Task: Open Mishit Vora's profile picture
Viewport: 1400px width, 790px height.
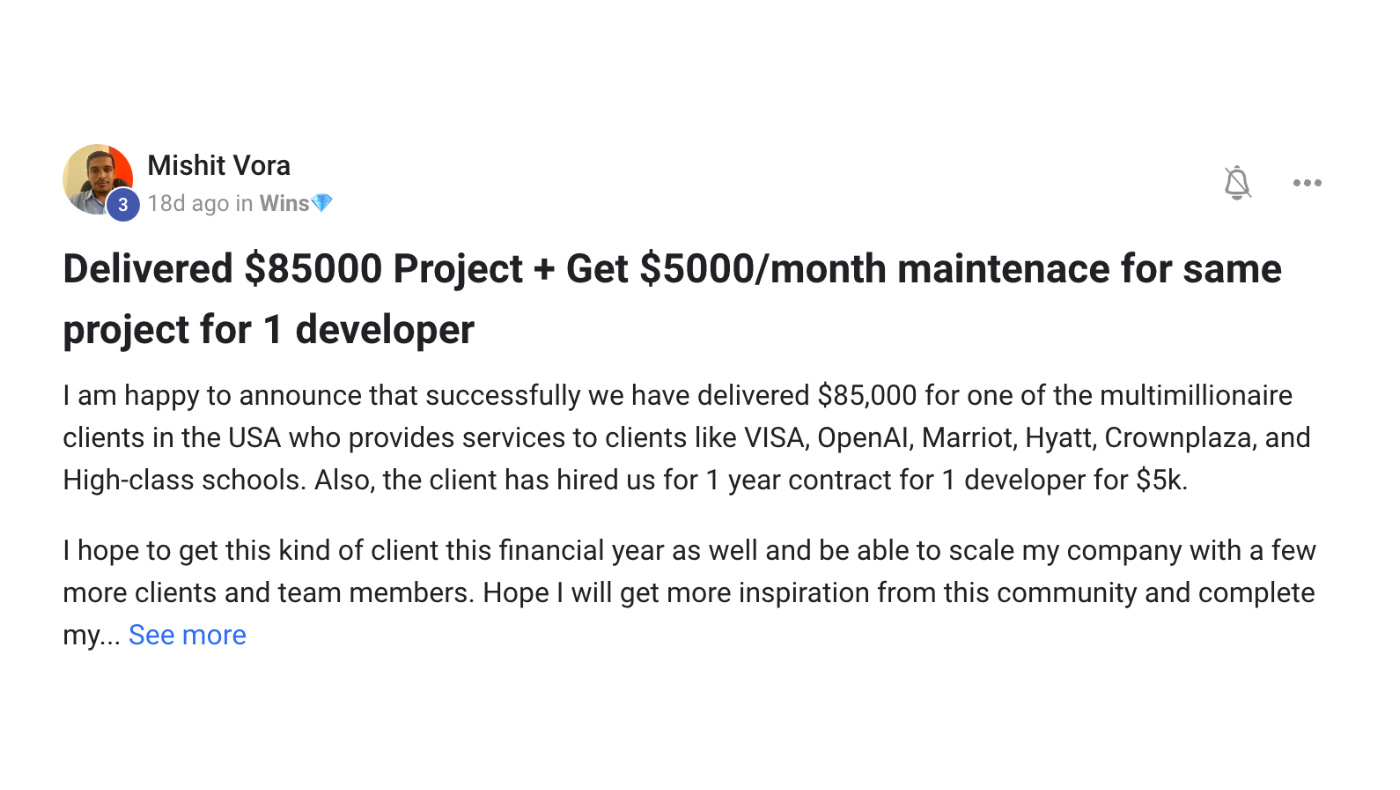Action: 98,179
